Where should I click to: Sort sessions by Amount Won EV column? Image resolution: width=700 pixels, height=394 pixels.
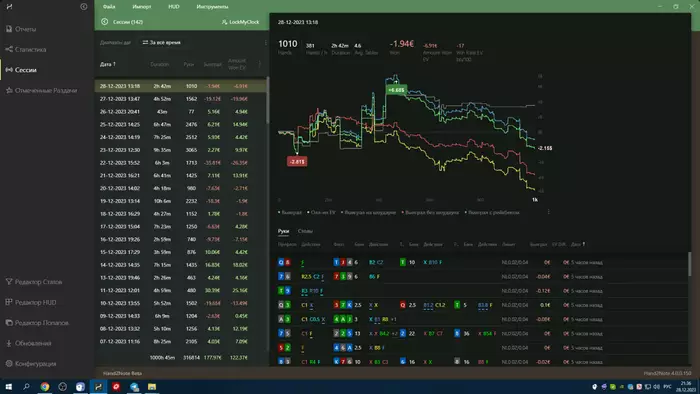[237, 64]
